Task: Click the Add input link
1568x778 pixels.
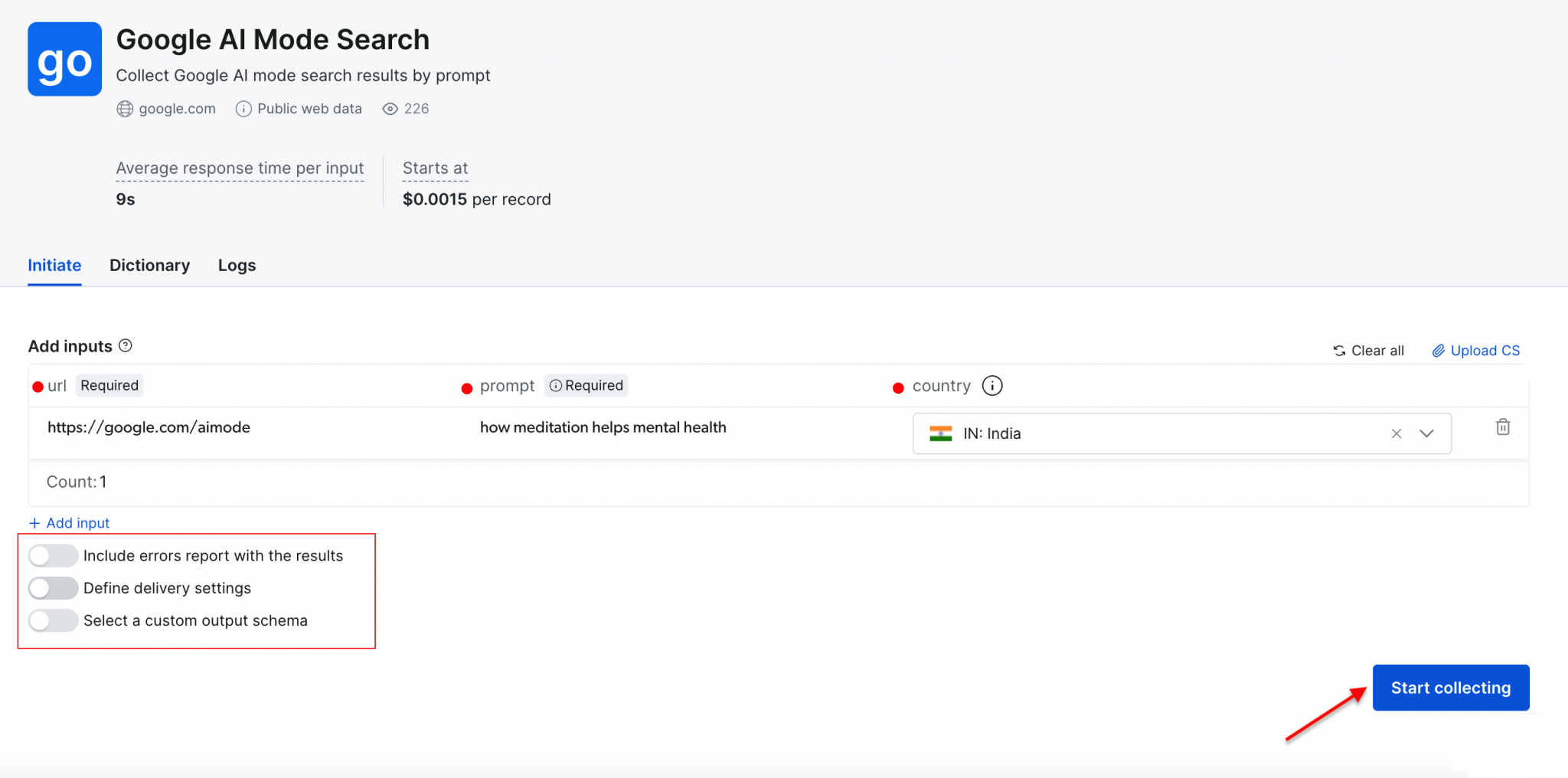Action: (69, 522)
